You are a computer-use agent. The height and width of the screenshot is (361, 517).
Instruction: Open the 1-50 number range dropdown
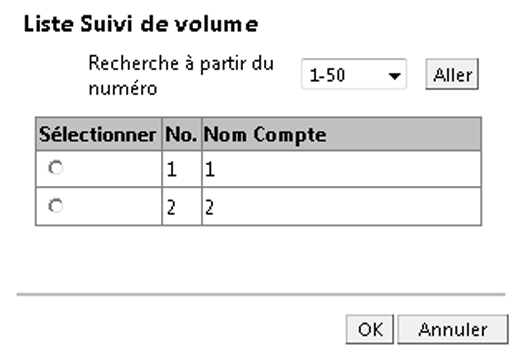(x=354, y=74)
